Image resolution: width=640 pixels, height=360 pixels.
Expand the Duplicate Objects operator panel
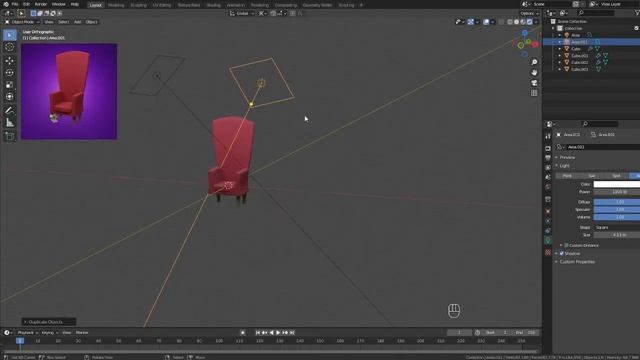pos(48,322)
